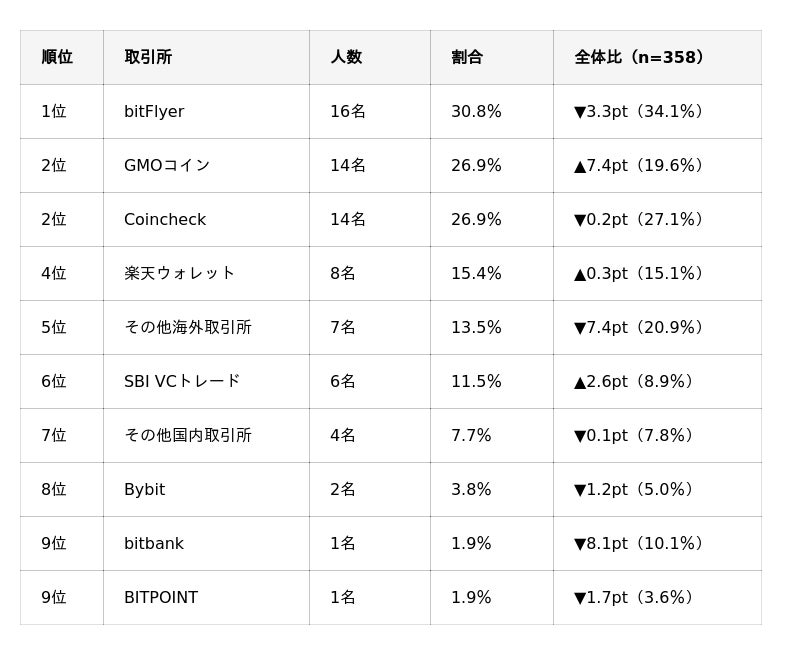Screen dimensions: 800x655
Task: Click the その他海外取引所 cell
Action: 188,328
